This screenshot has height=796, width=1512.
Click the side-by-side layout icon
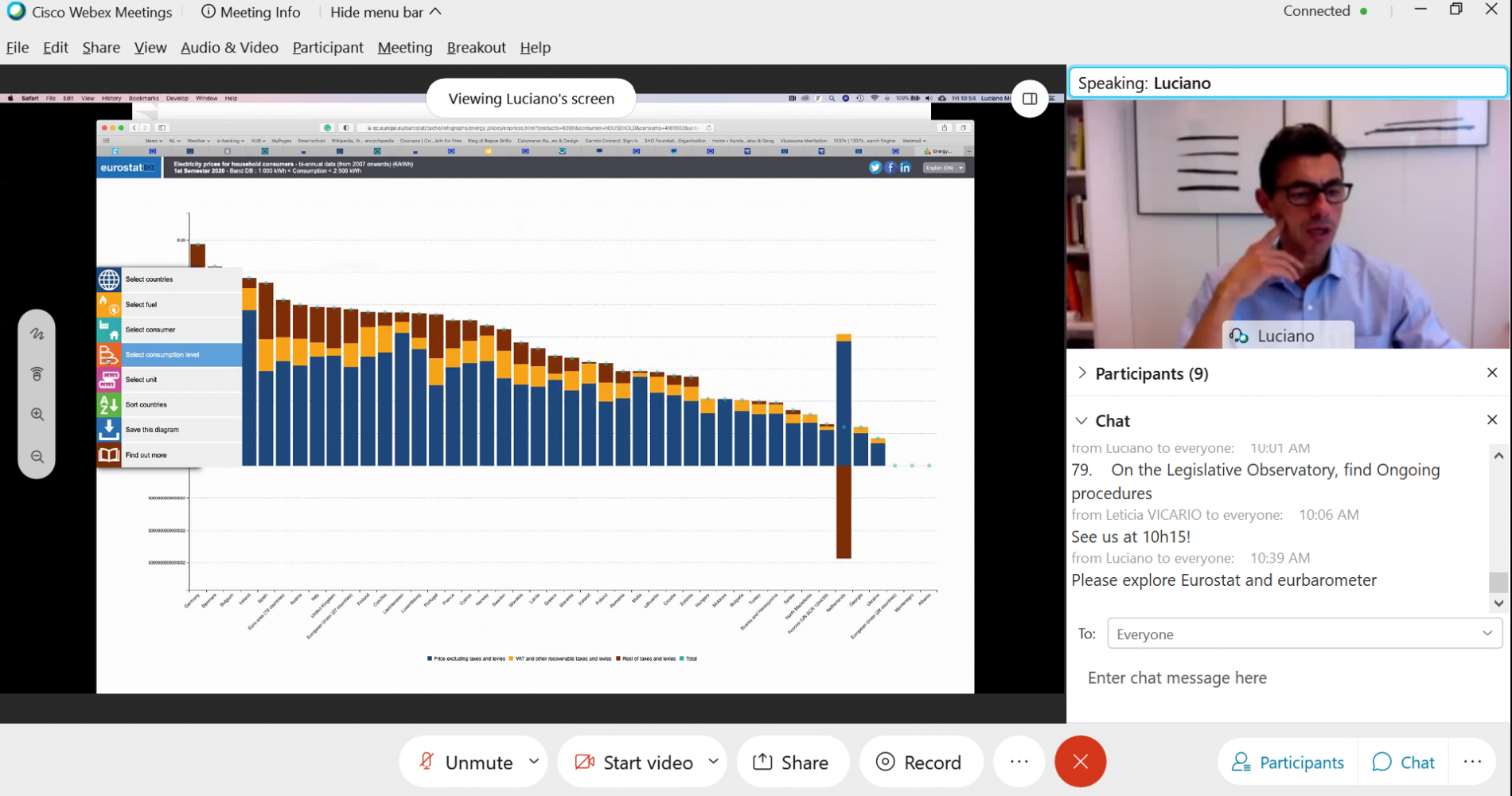pyautogui.click(x=1030, y=99)
